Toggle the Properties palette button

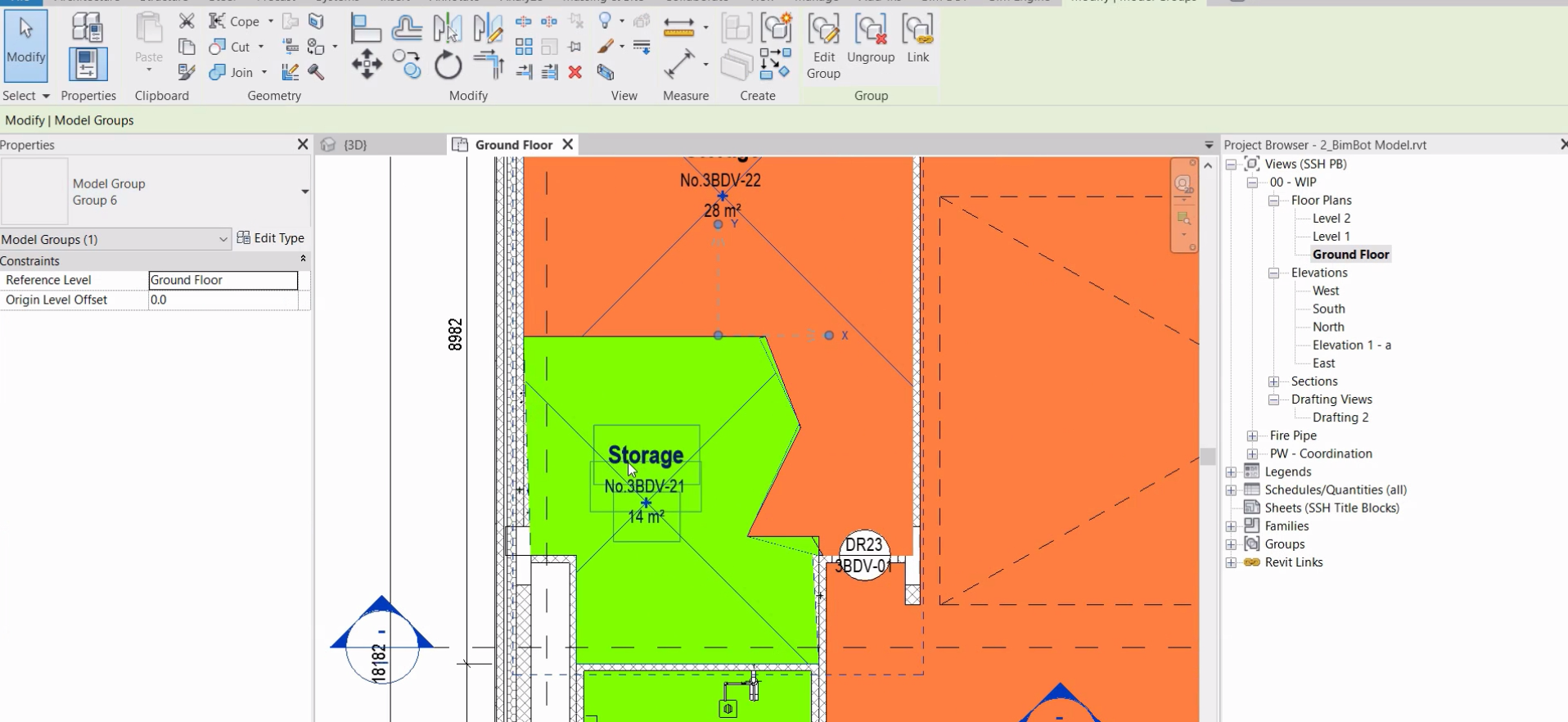click(x=88, y=65)
